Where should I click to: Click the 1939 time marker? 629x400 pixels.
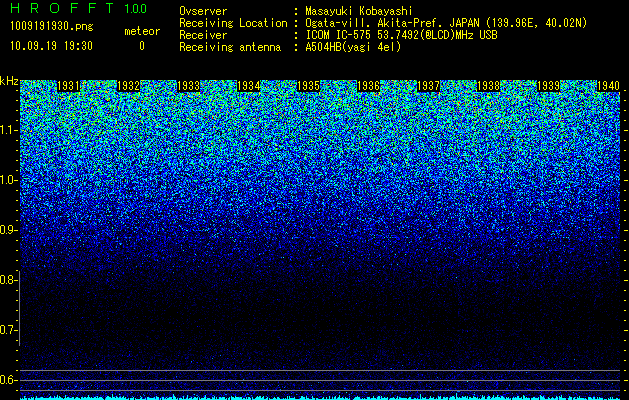[548, 86]
